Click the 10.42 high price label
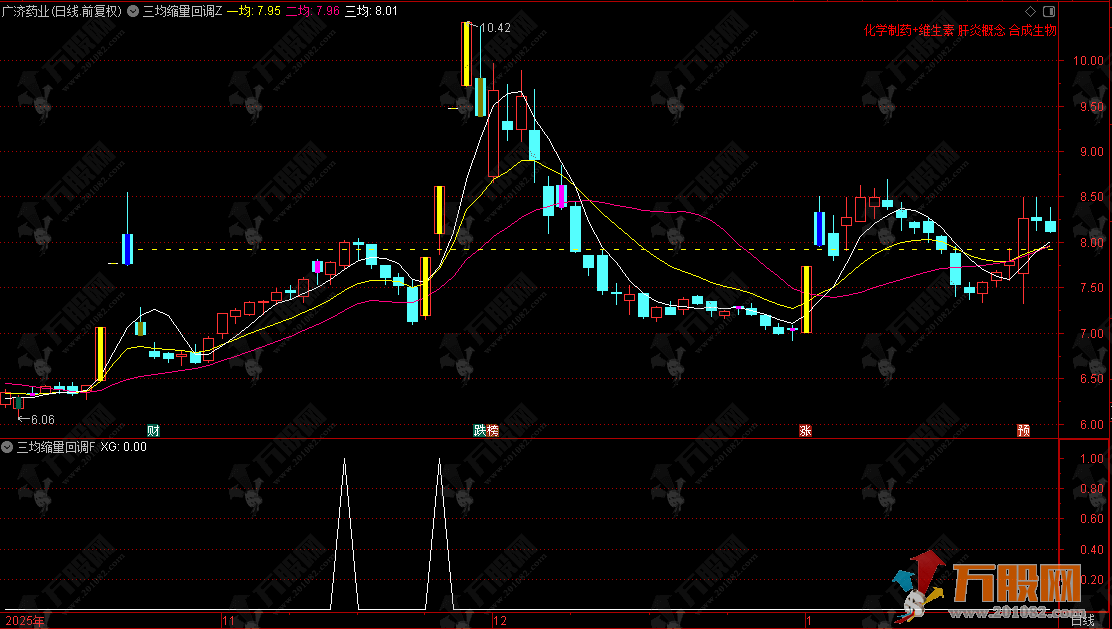Image resolution: width=1112 pixels, height=629 pixels. (x=495, y=28)
